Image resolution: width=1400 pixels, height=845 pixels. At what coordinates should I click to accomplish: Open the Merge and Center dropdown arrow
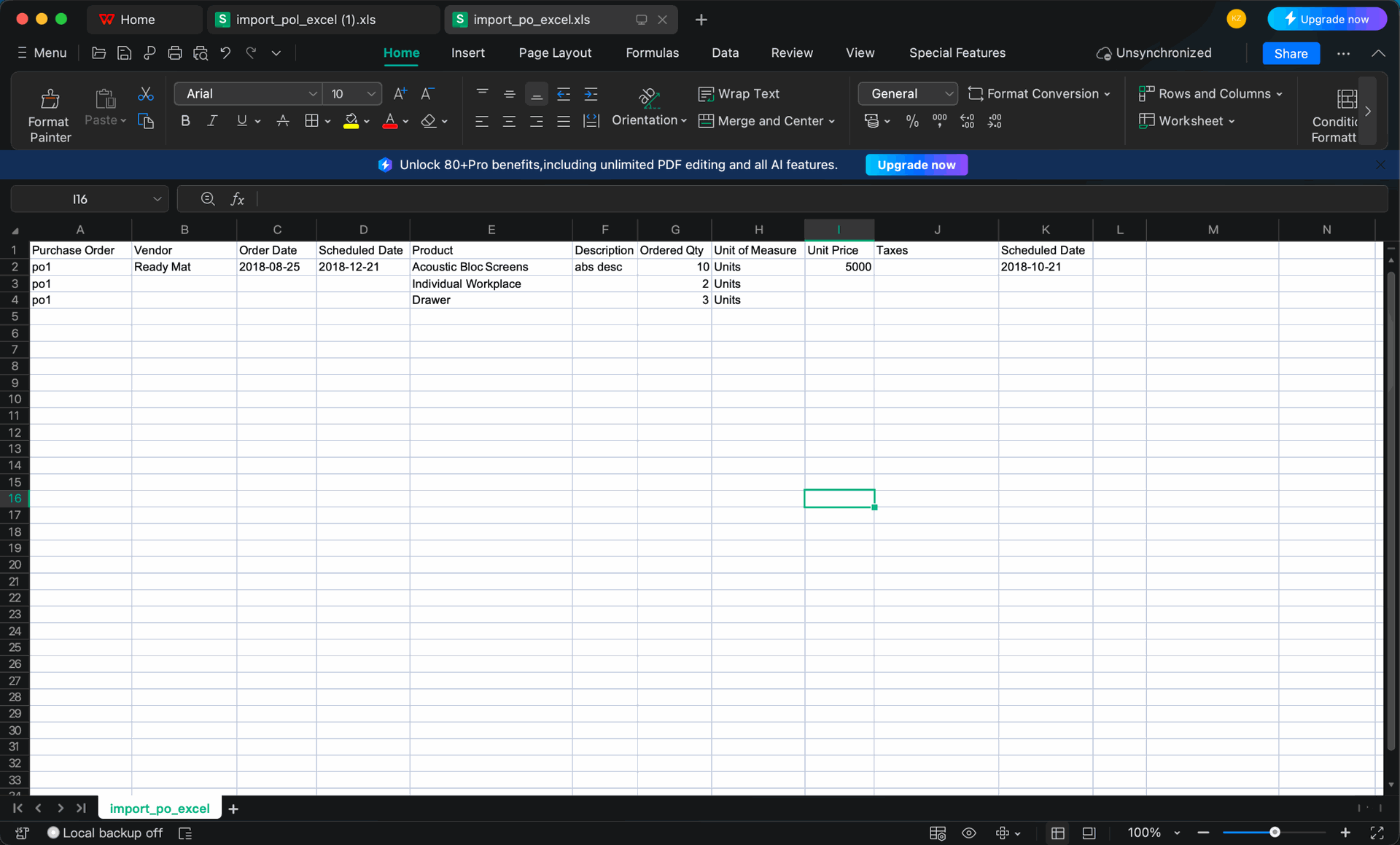coord(832,122)
